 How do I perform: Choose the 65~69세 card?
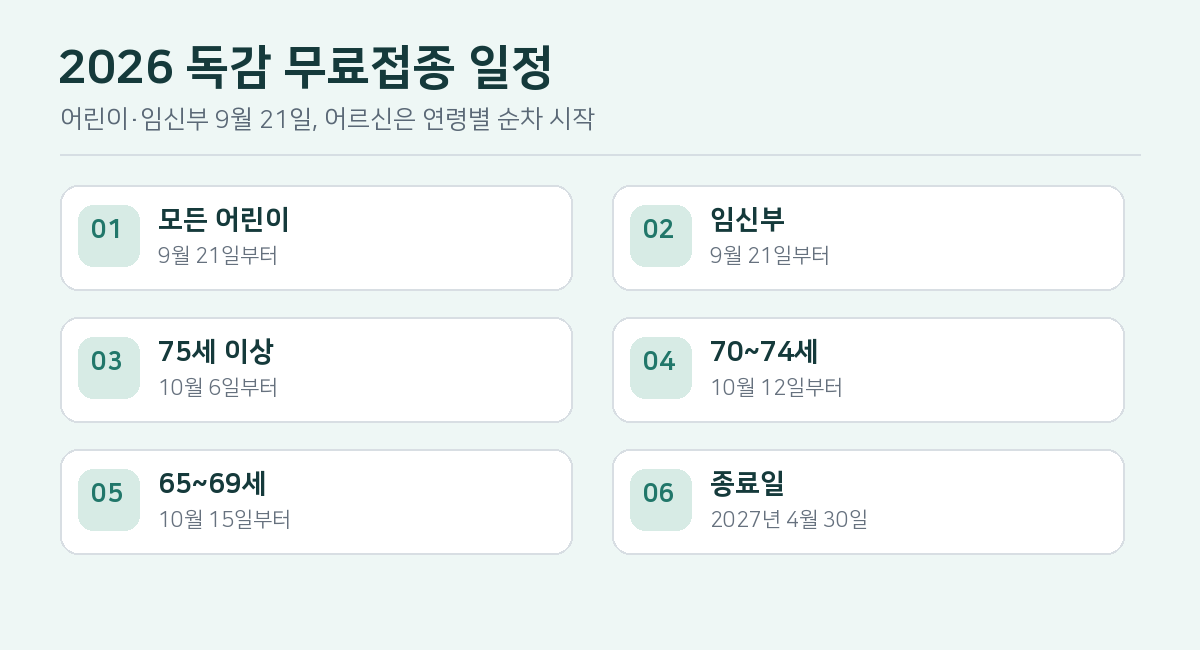click(x=316, y=502)
